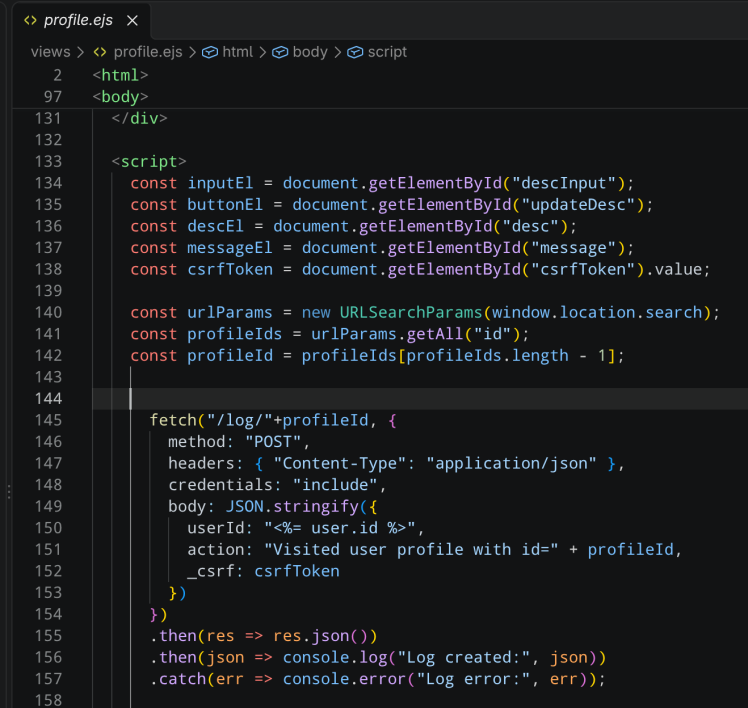This screenshot has height=708, width=748.
Task: Click the "Content-Type" header key
Action: pos(340,463)
